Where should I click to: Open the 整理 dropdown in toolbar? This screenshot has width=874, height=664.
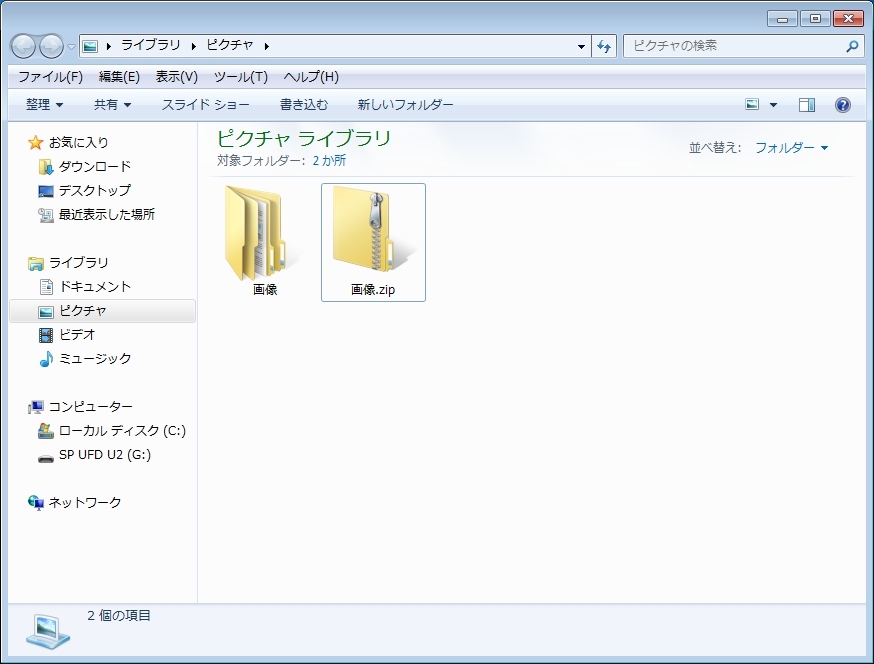45,104
